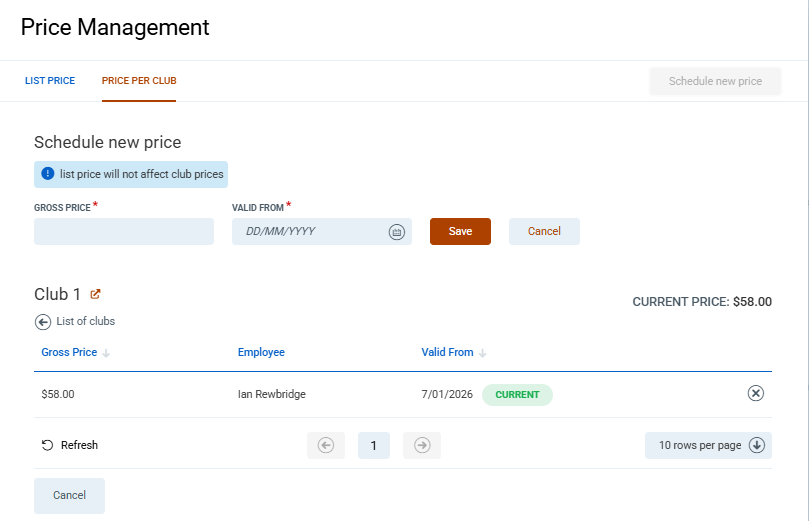Remove the $58.00 price row with X icon

pos(756,394)
